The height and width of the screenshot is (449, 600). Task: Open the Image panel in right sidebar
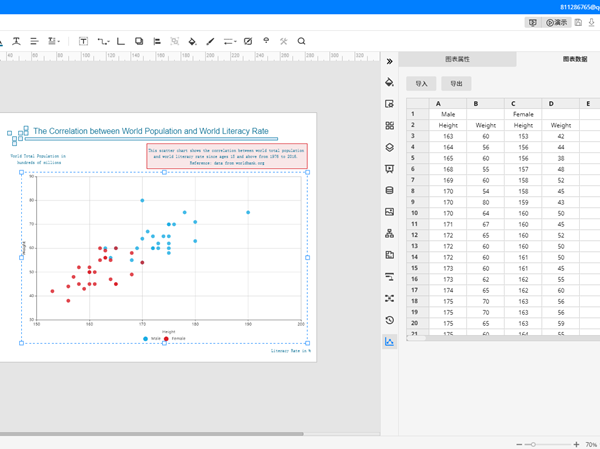tap(389, 212)
